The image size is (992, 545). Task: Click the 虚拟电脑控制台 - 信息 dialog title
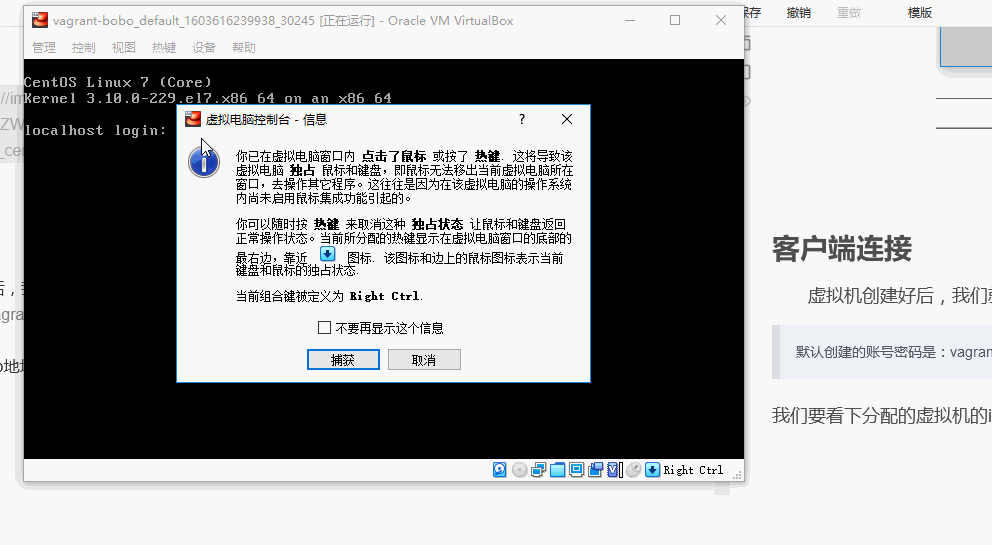coord(266,120)
